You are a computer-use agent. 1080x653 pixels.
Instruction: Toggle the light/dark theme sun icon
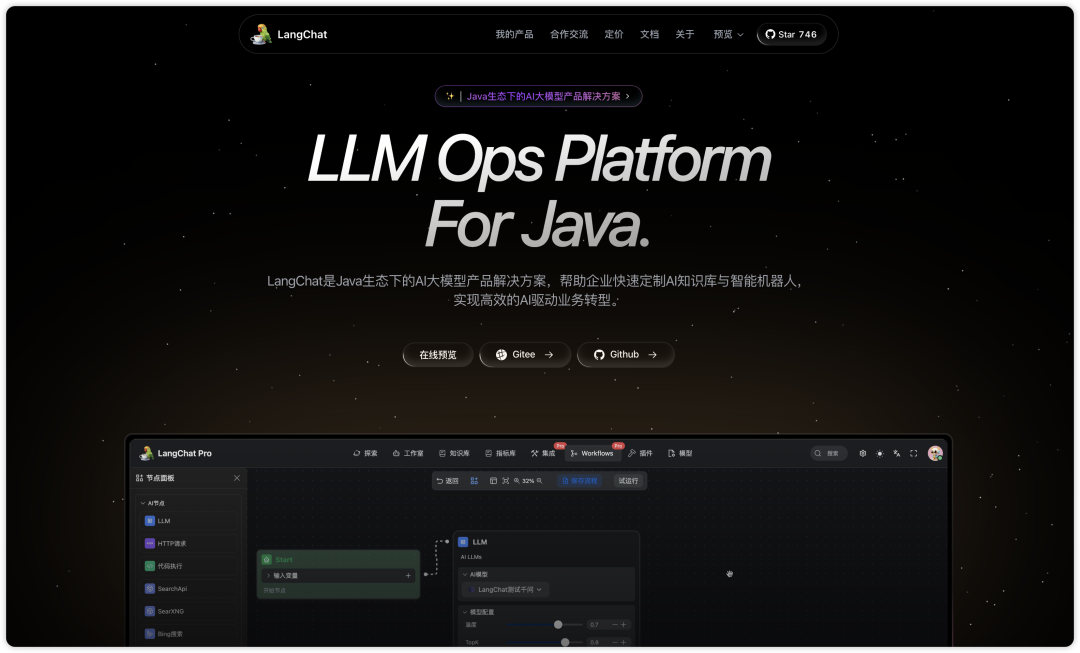(880, 453)
